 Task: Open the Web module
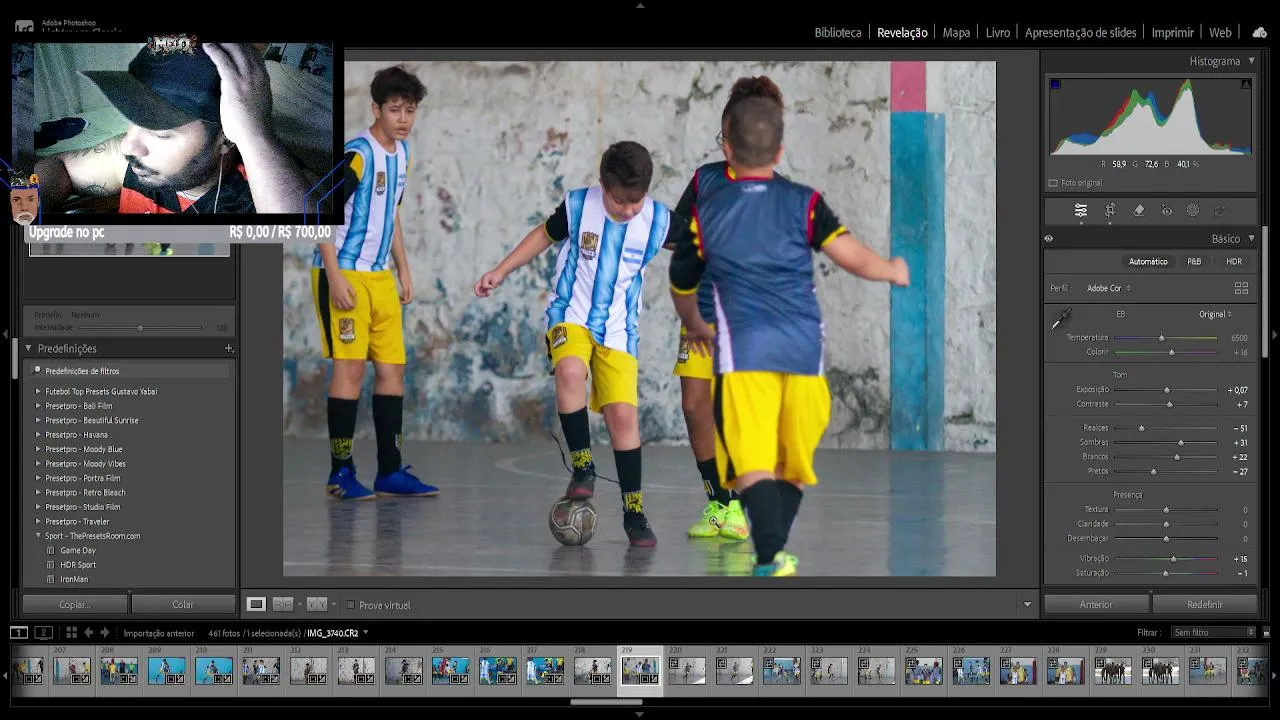click(1220, 33)
